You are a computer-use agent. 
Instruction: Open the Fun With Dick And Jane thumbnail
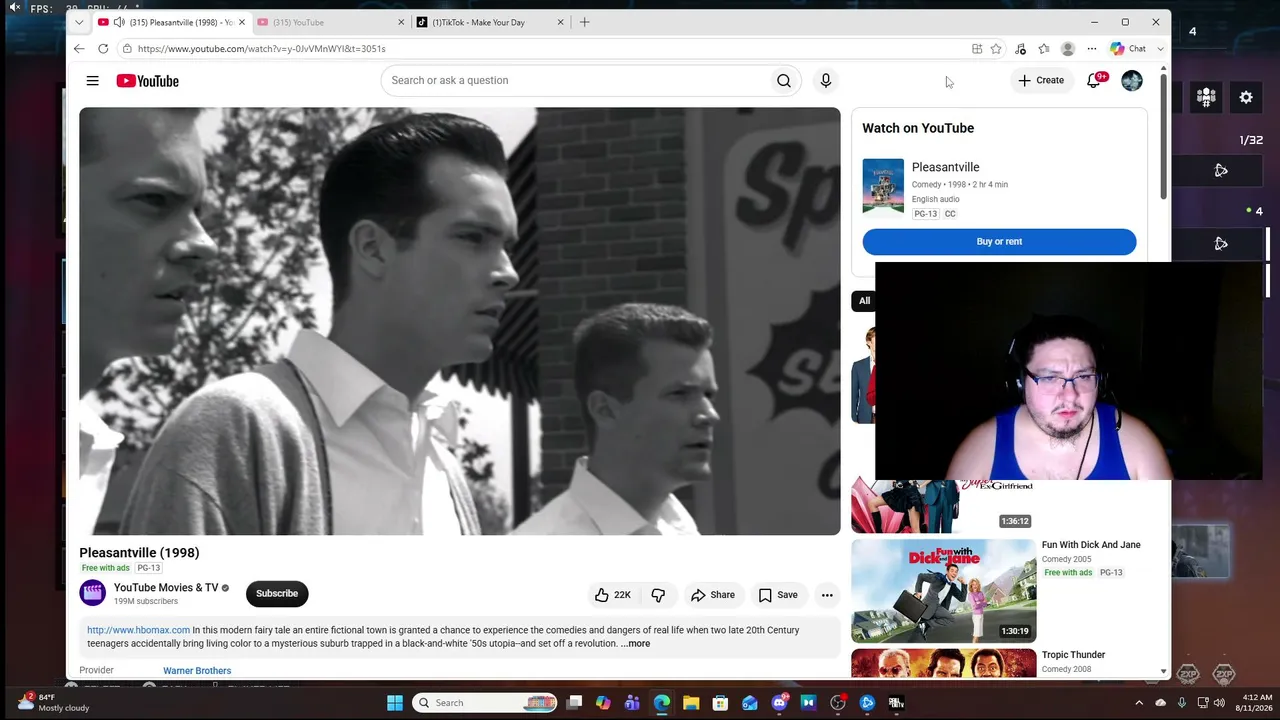point(944,591)
